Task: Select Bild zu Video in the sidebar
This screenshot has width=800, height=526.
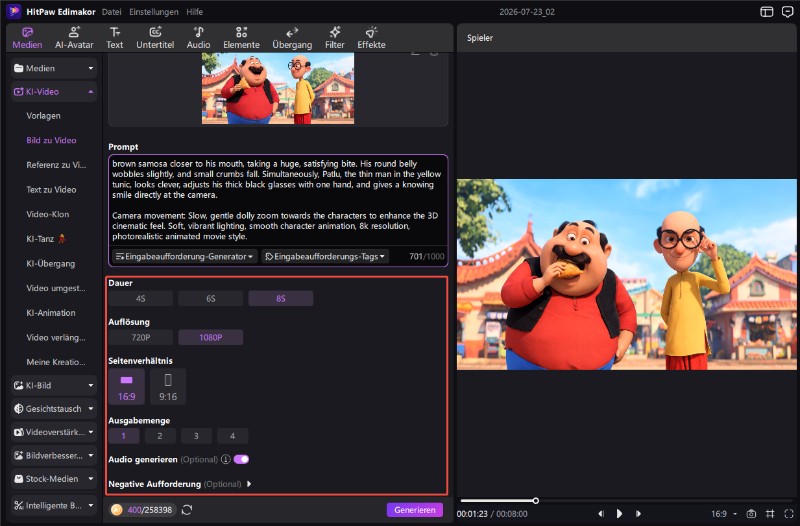Action: point(51,140)
